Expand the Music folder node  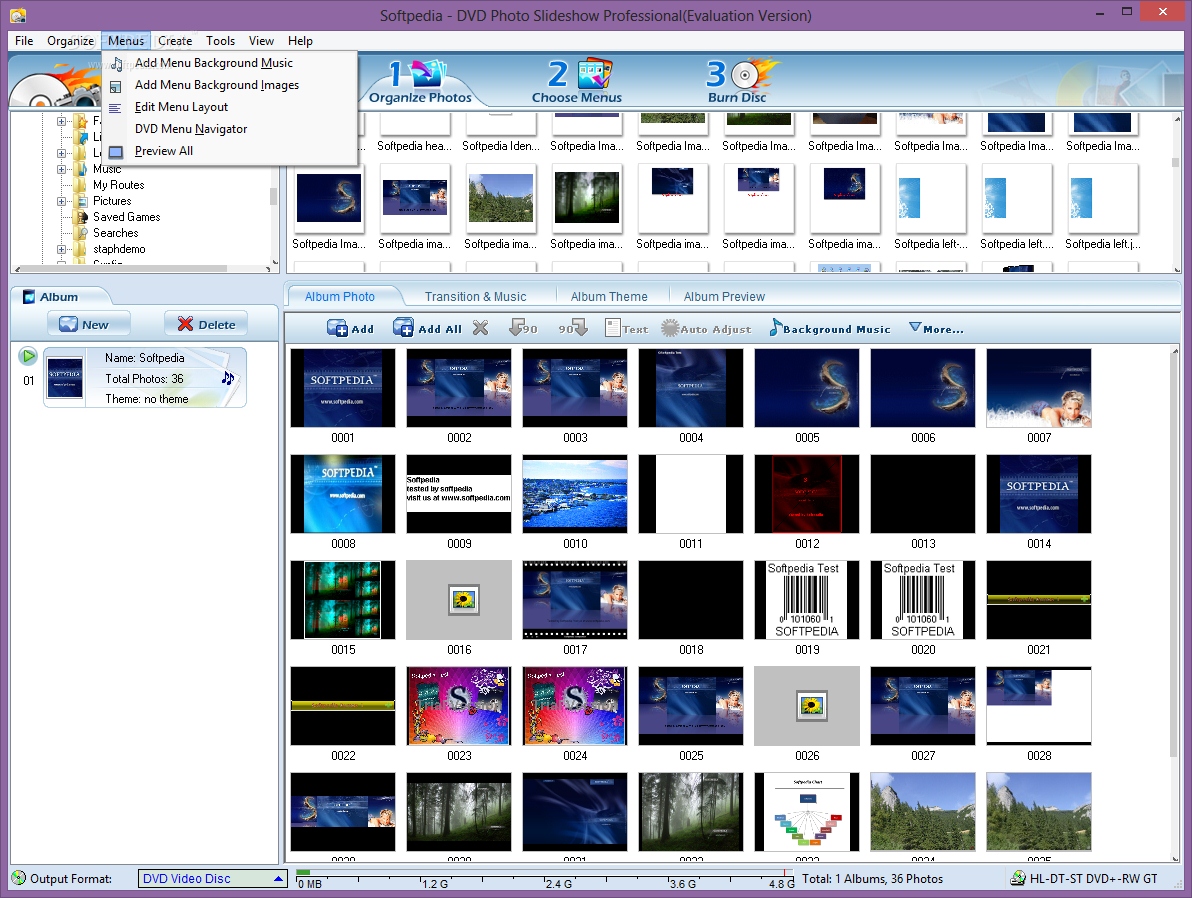[x=62, y=169]
